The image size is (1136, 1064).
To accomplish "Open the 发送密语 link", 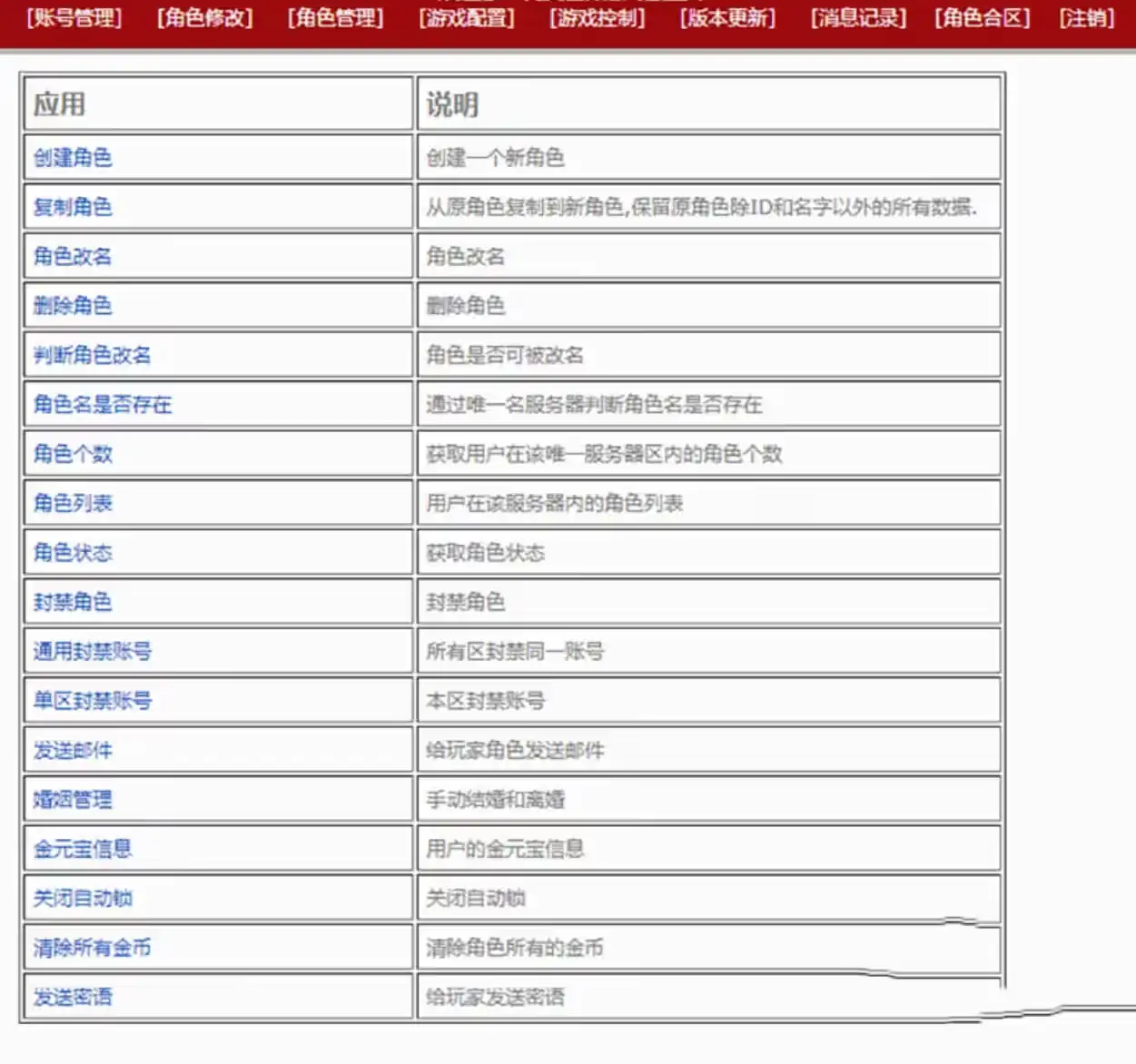I will 73,997.
